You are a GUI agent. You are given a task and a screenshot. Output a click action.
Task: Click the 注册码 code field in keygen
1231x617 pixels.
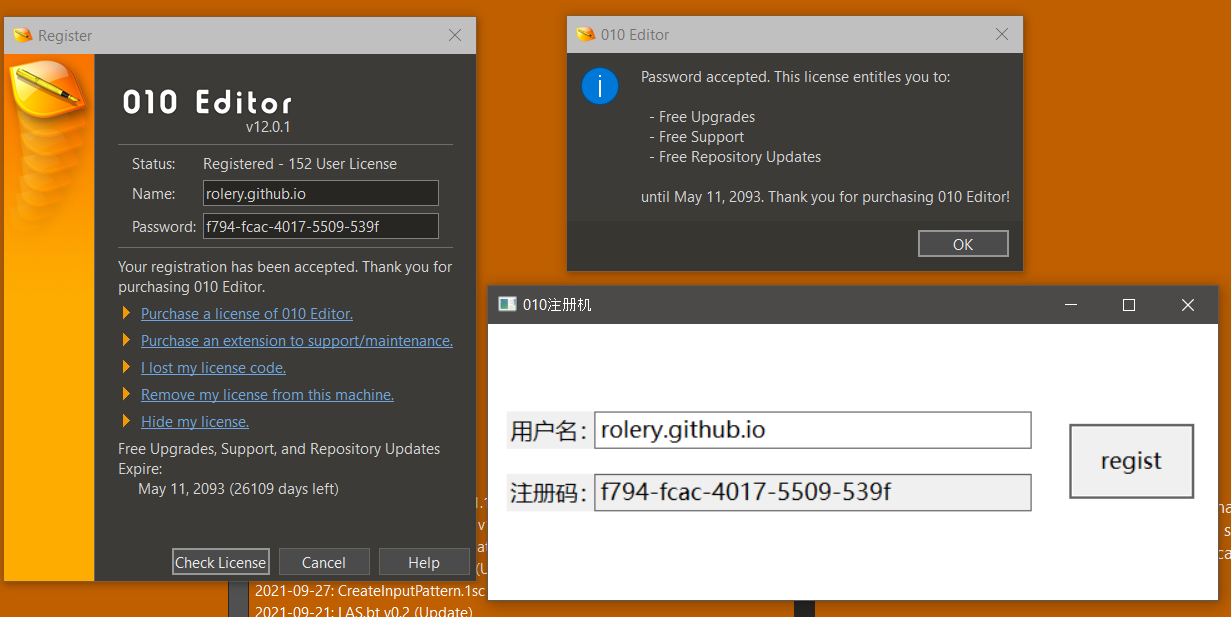pos(812,492)
